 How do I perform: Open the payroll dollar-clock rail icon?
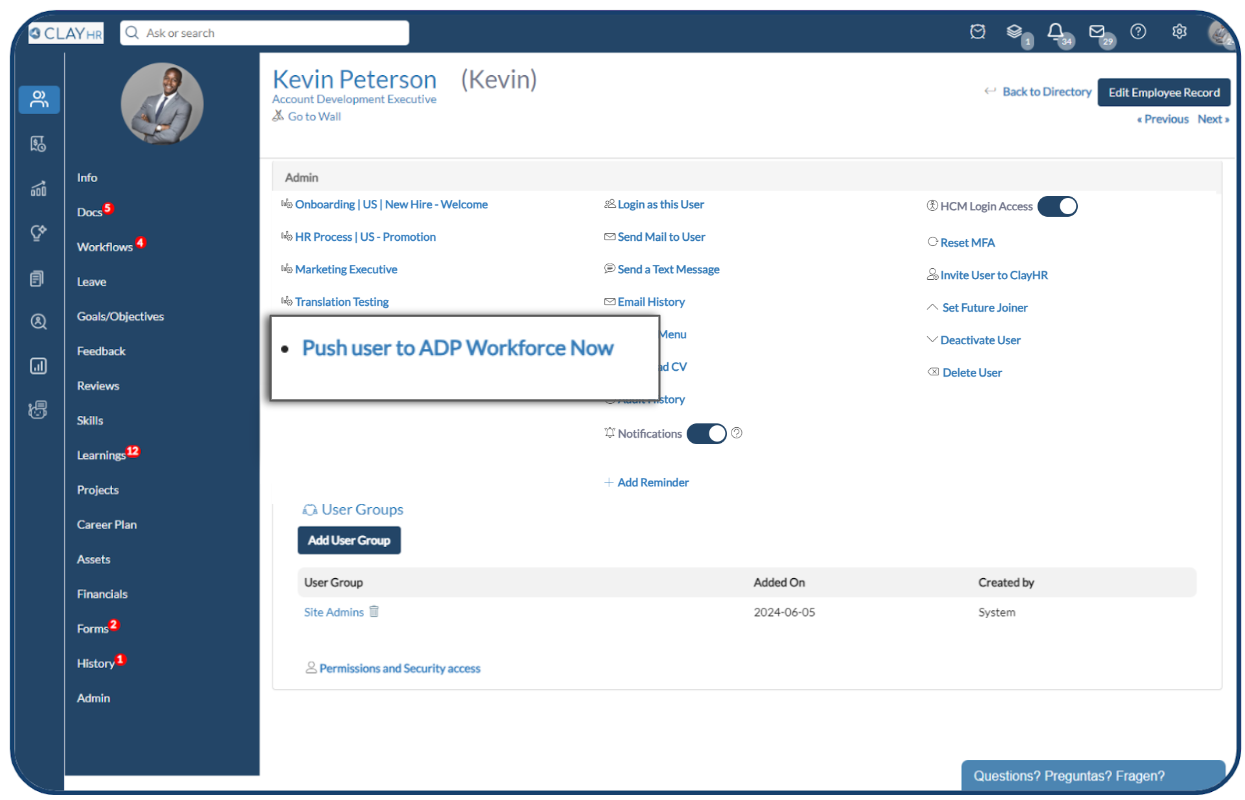point(38,144)
